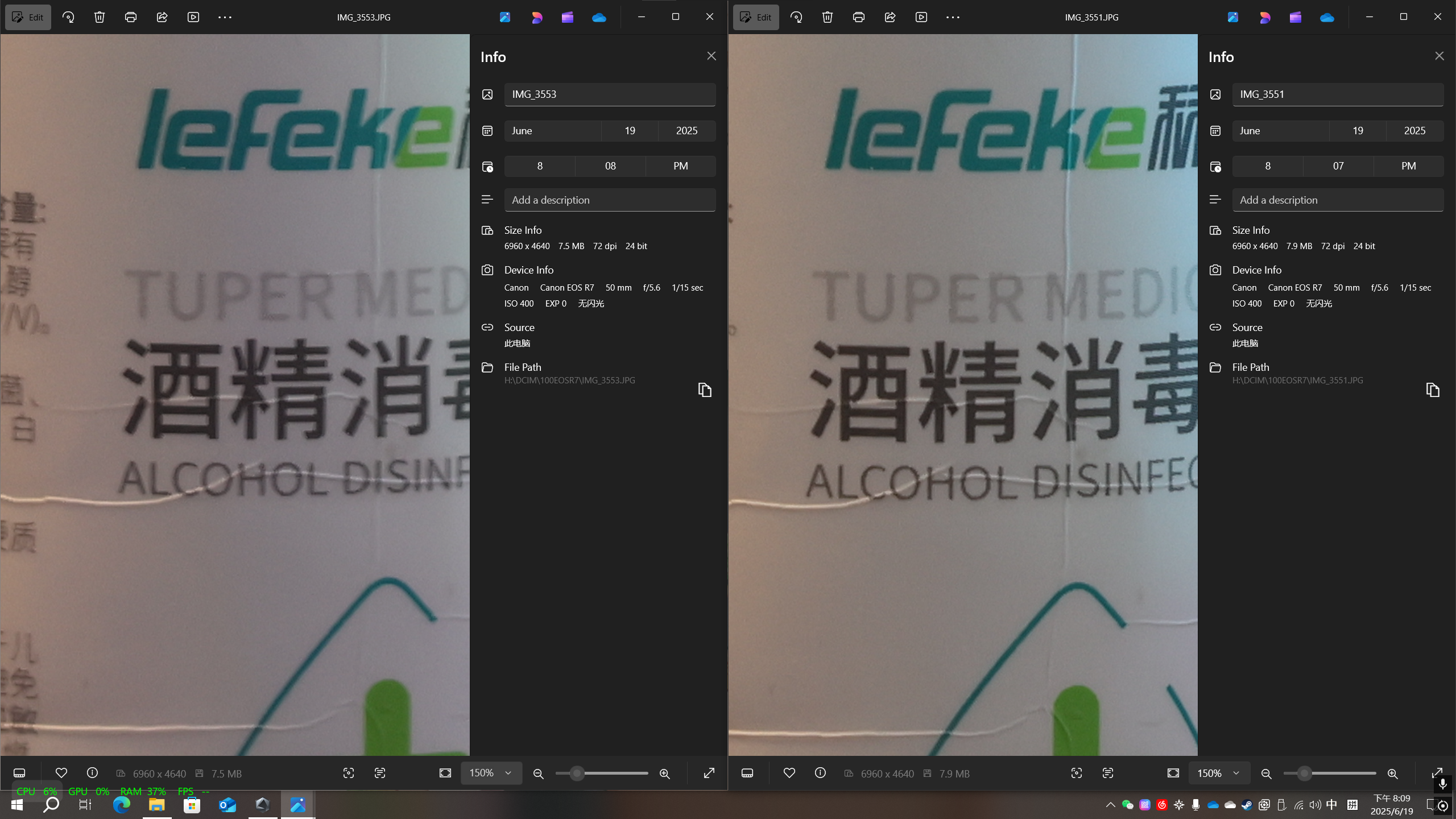Delete IMG_3553 using trash icon

click(x=100, y=17)
